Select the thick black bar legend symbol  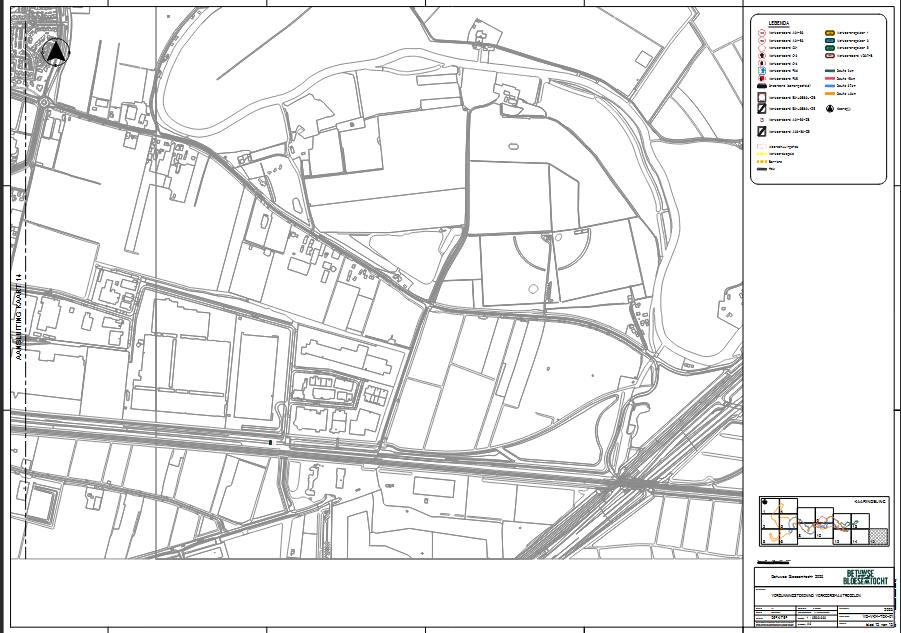[762, 88]
